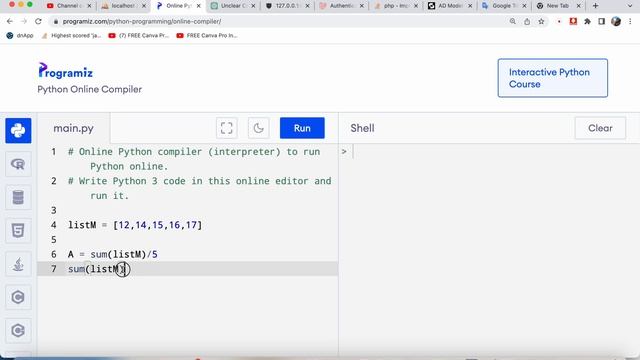Select the Python compiler icon in sidebar

[18, 131]
